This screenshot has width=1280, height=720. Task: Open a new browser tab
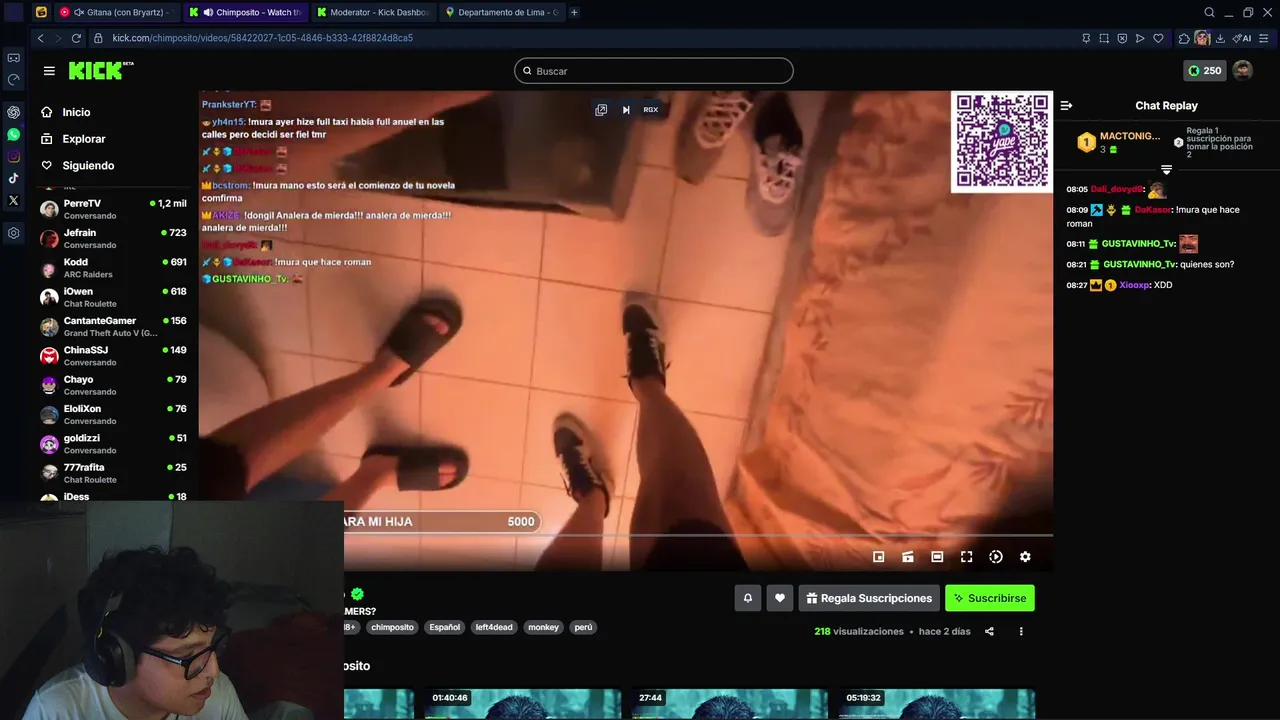pyautogui.click(x=574, y=12)
